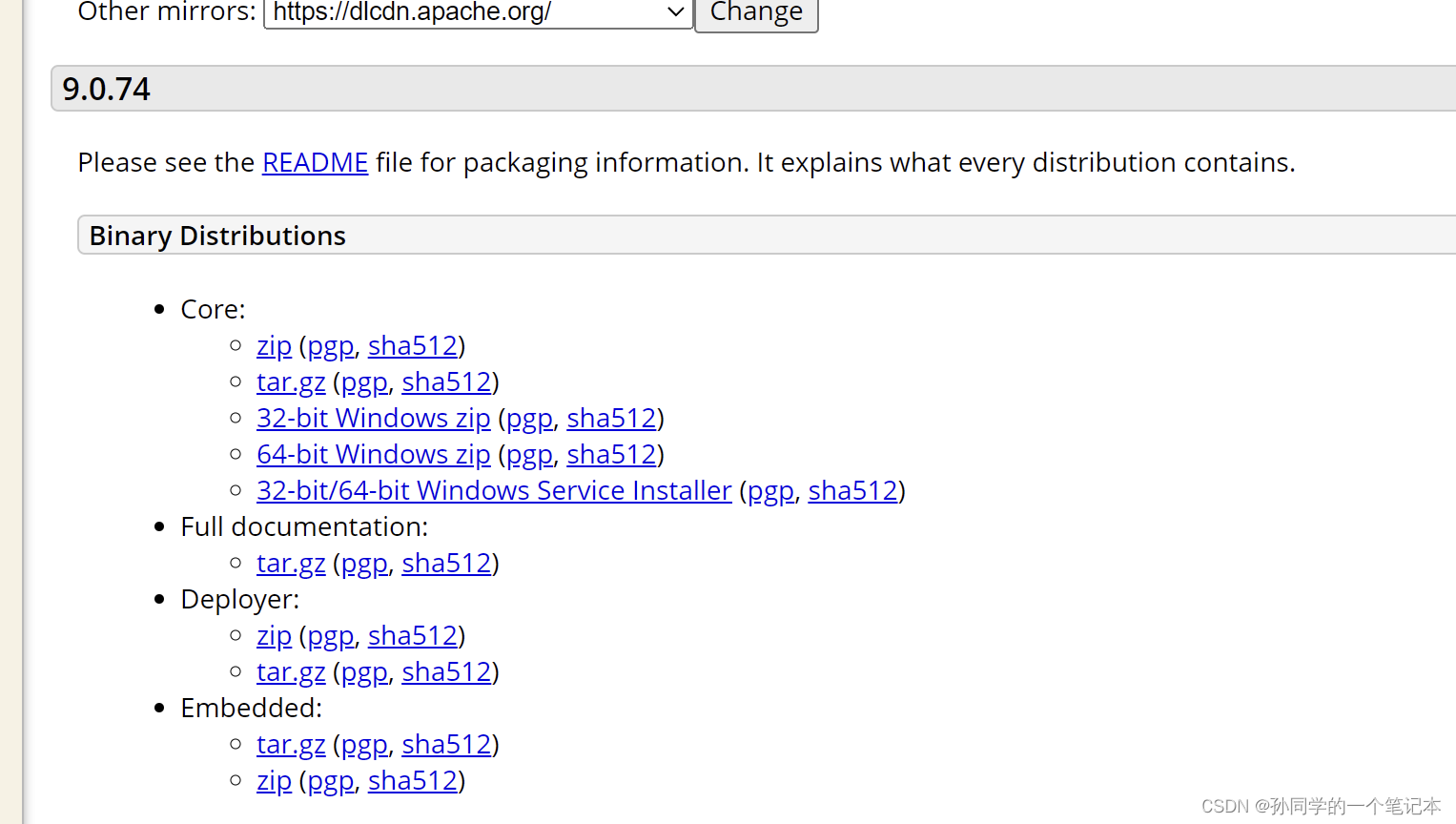Open pgp for Deployer tar.gz
Screen dimensions: 1456x824
(364, 672)
